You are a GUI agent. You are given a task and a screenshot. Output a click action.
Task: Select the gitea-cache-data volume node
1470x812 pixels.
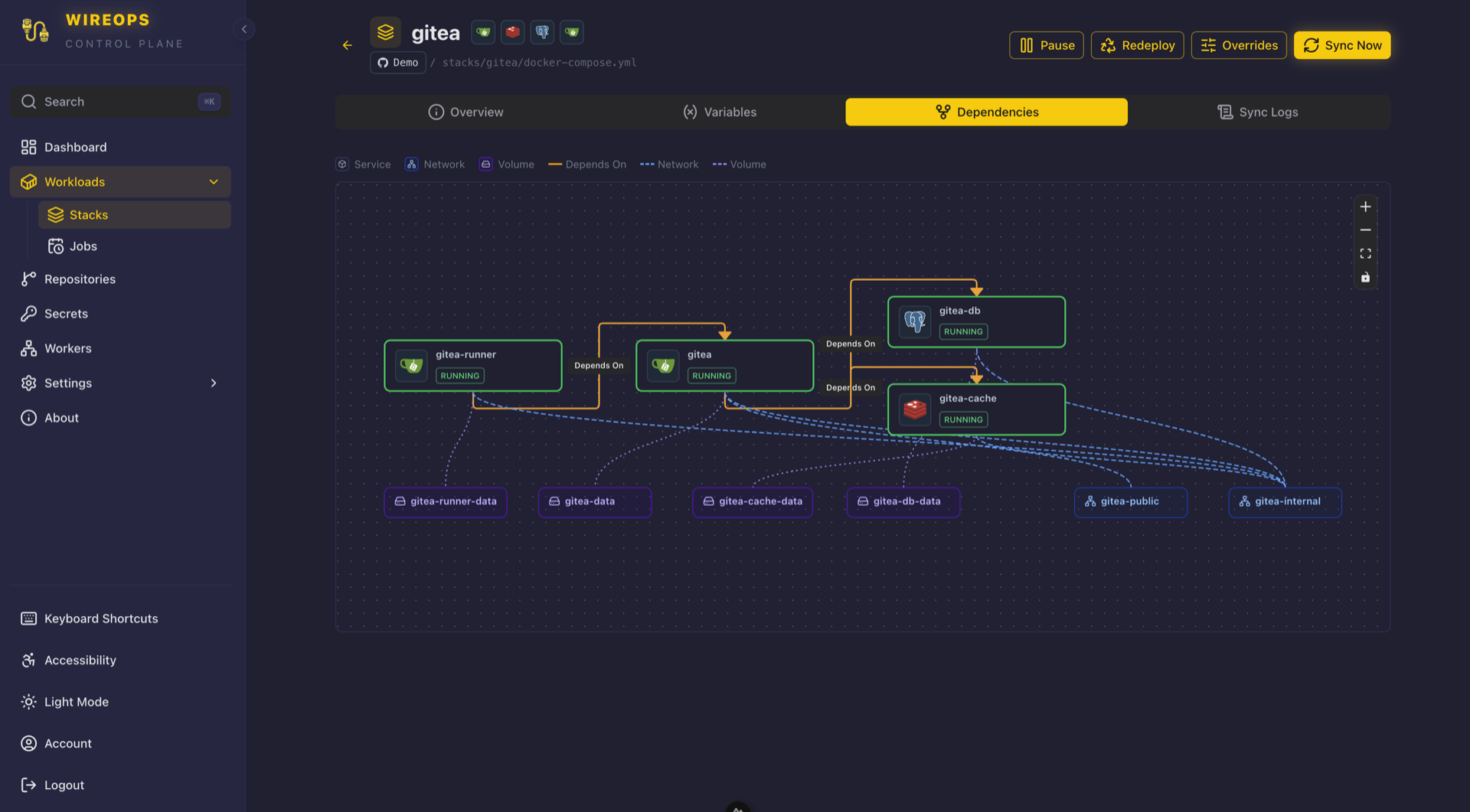click(753, 502)
